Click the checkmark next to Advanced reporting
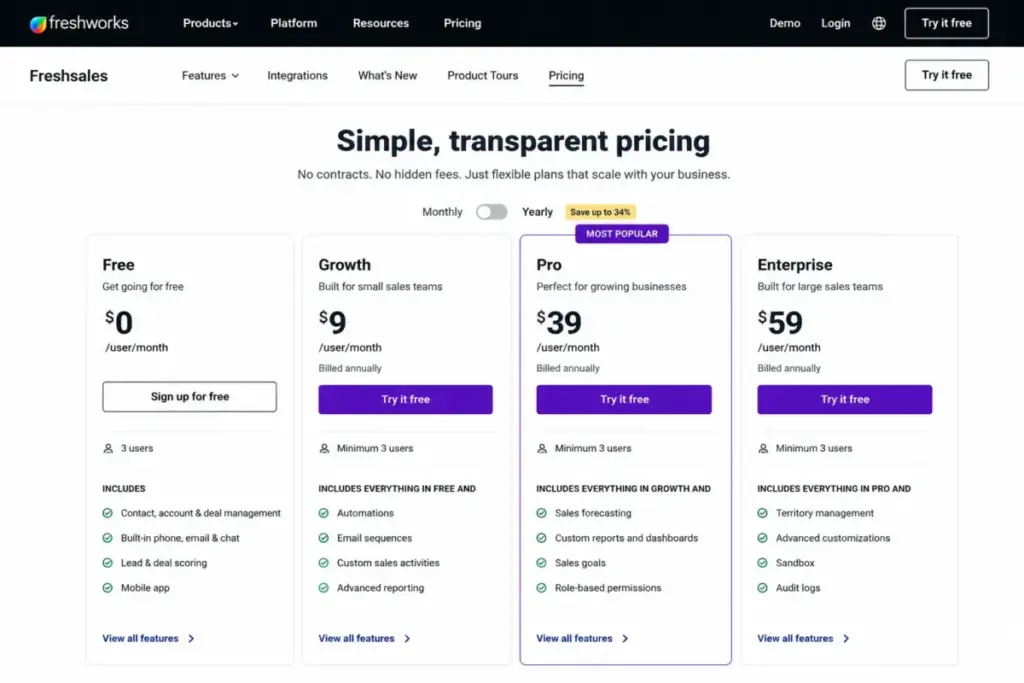 323,588
